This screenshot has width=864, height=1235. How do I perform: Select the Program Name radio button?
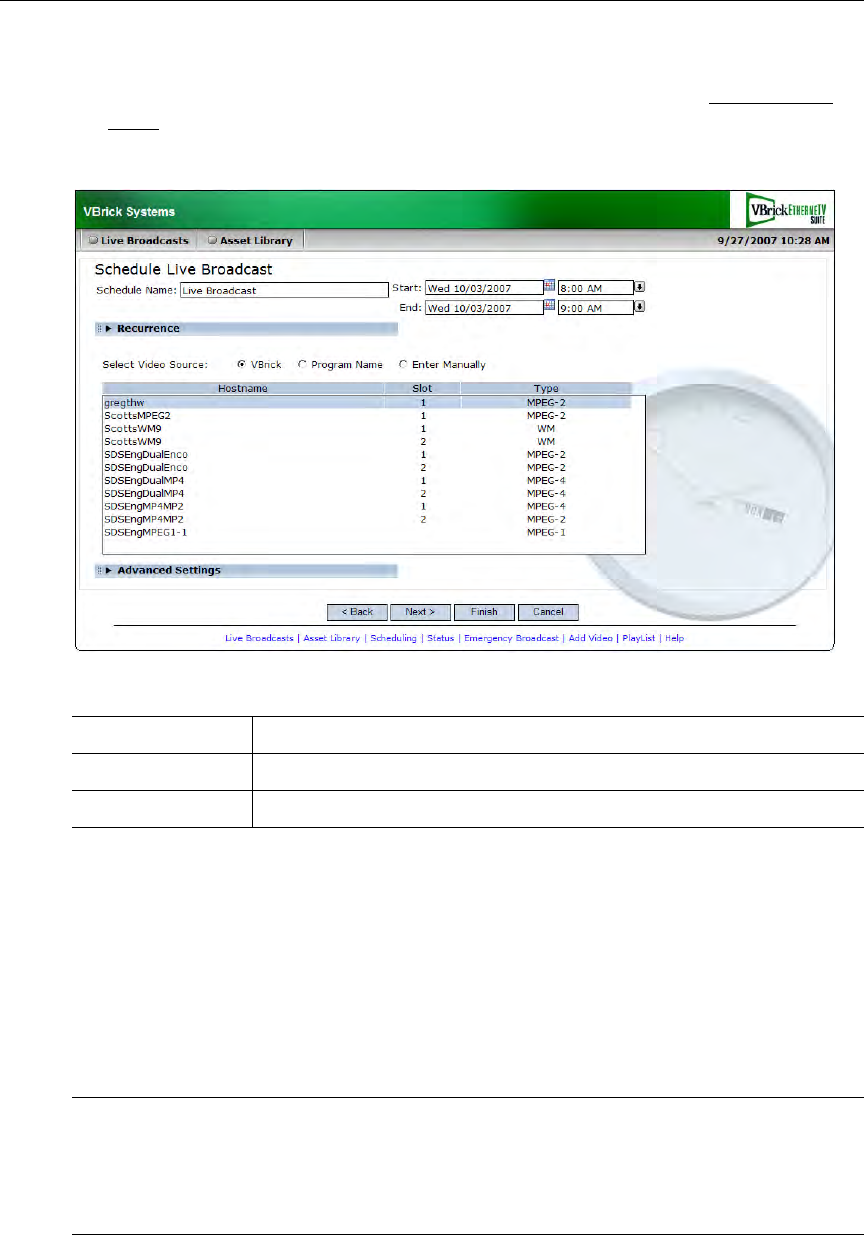[x=302, y=365]
